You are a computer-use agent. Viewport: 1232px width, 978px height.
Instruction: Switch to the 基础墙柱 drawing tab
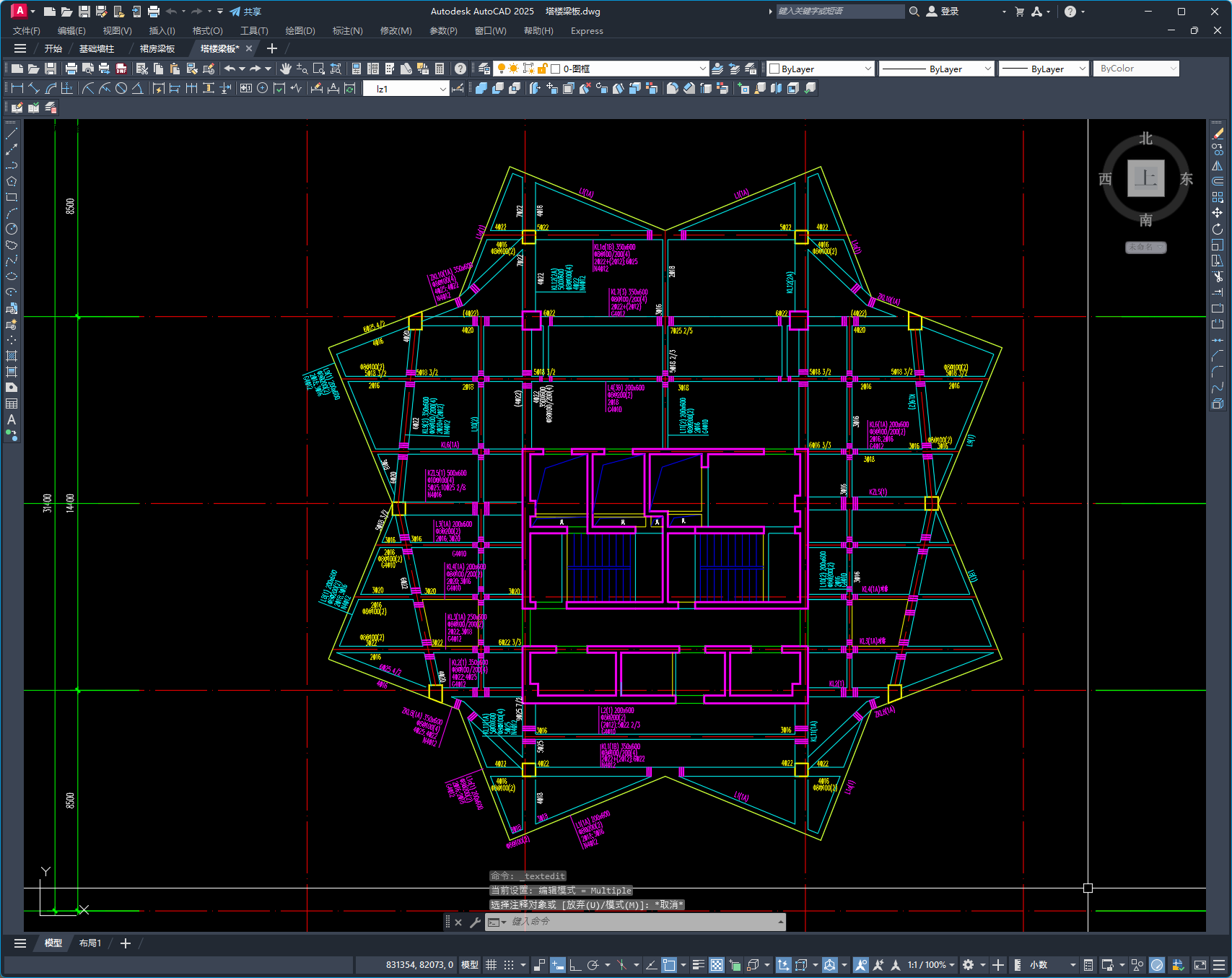coord(97,48)
